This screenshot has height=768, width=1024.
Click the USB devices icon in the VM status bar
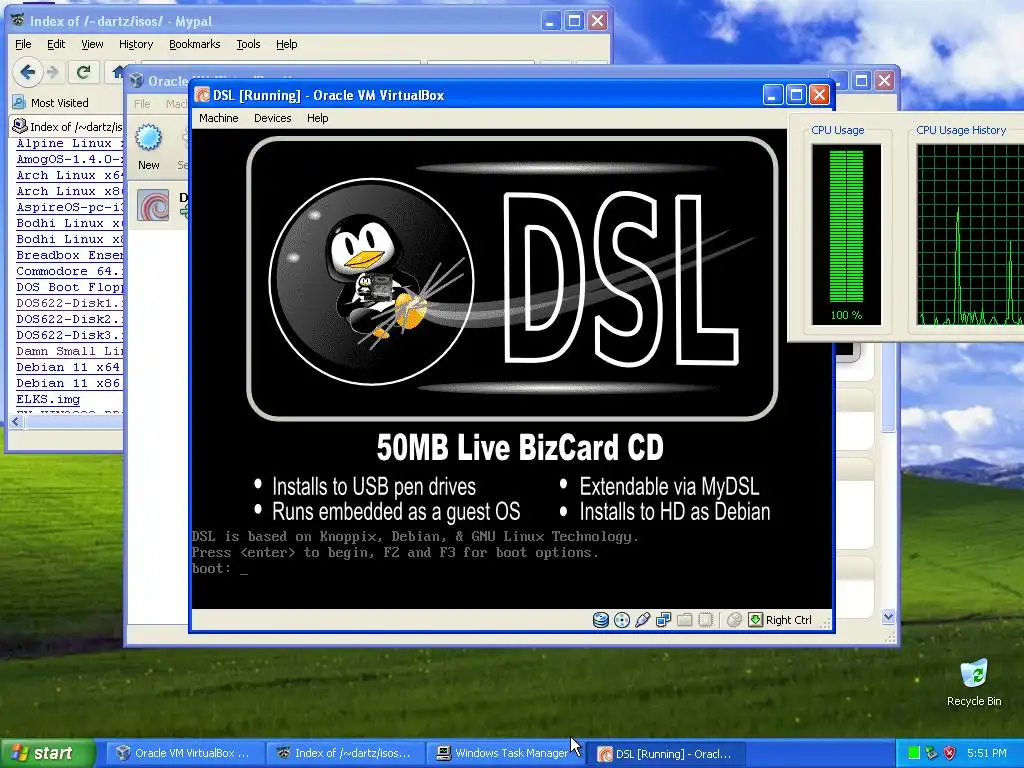pos(643,620)
